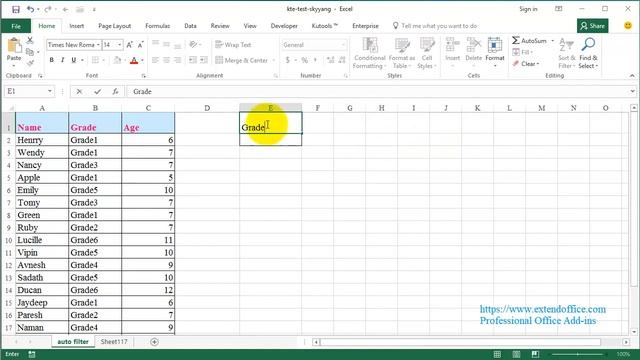Click Sign in link

click(528, 9)
